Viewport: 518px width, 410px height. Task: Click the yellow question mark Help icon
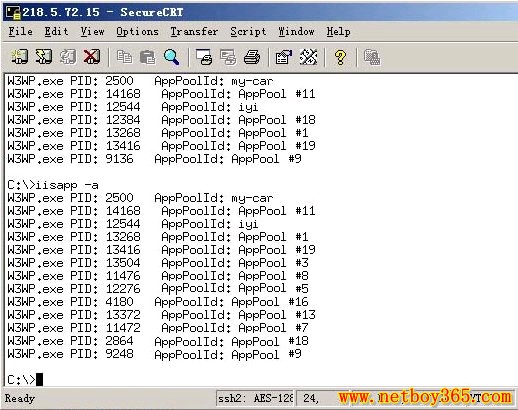(x=340, y=57)
